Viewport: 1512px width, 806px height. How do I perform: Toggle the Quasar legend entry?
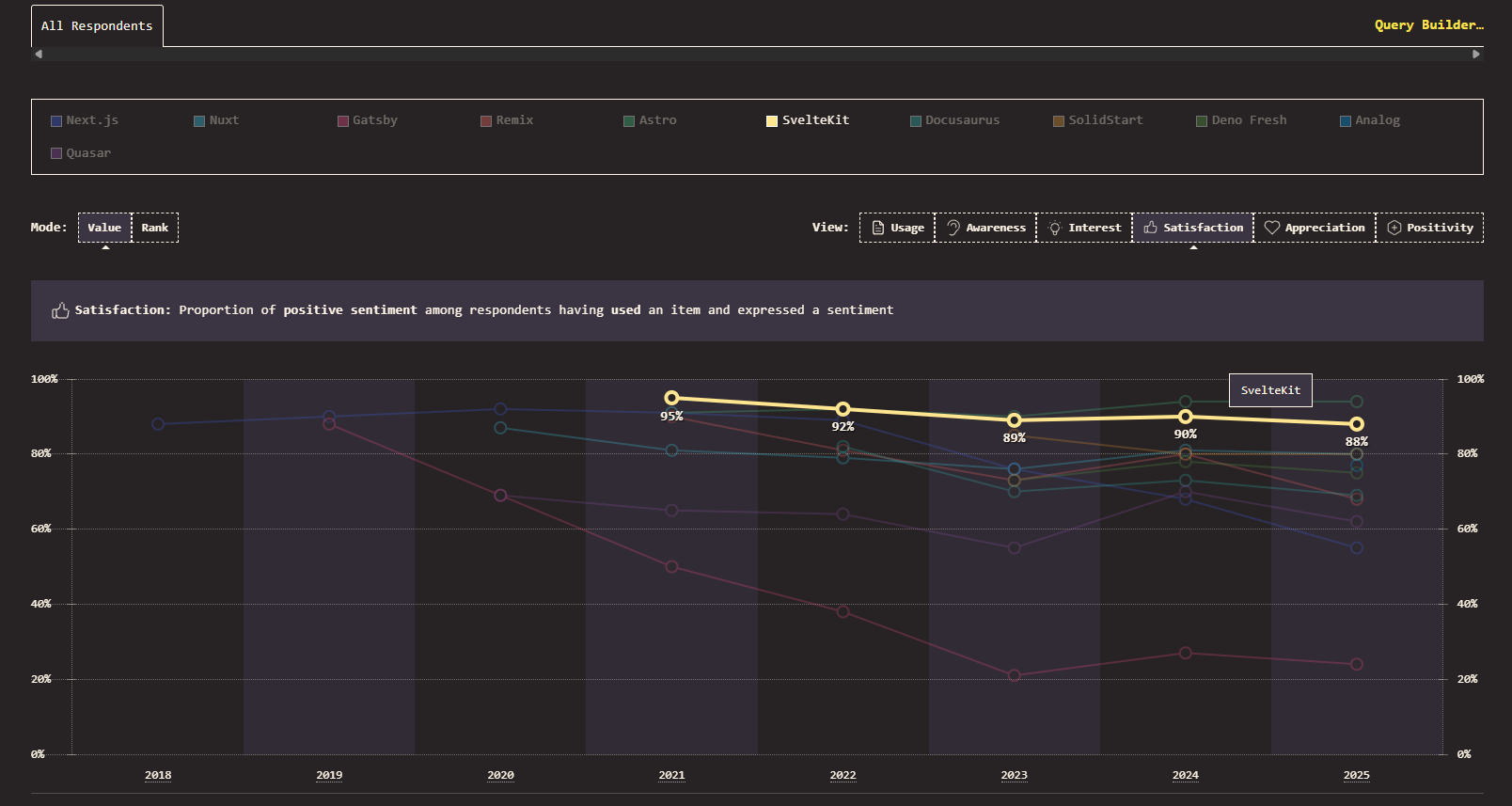(81, 153)
